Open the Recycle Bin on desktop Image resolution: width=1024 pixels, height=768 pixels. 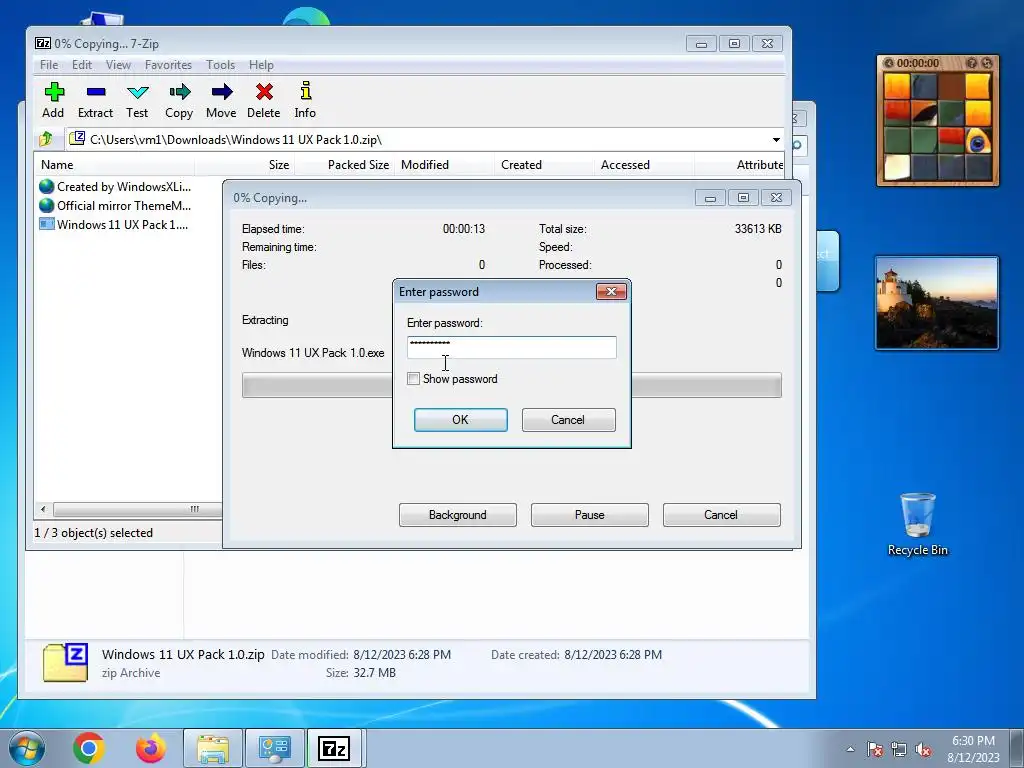pos(918,524)
